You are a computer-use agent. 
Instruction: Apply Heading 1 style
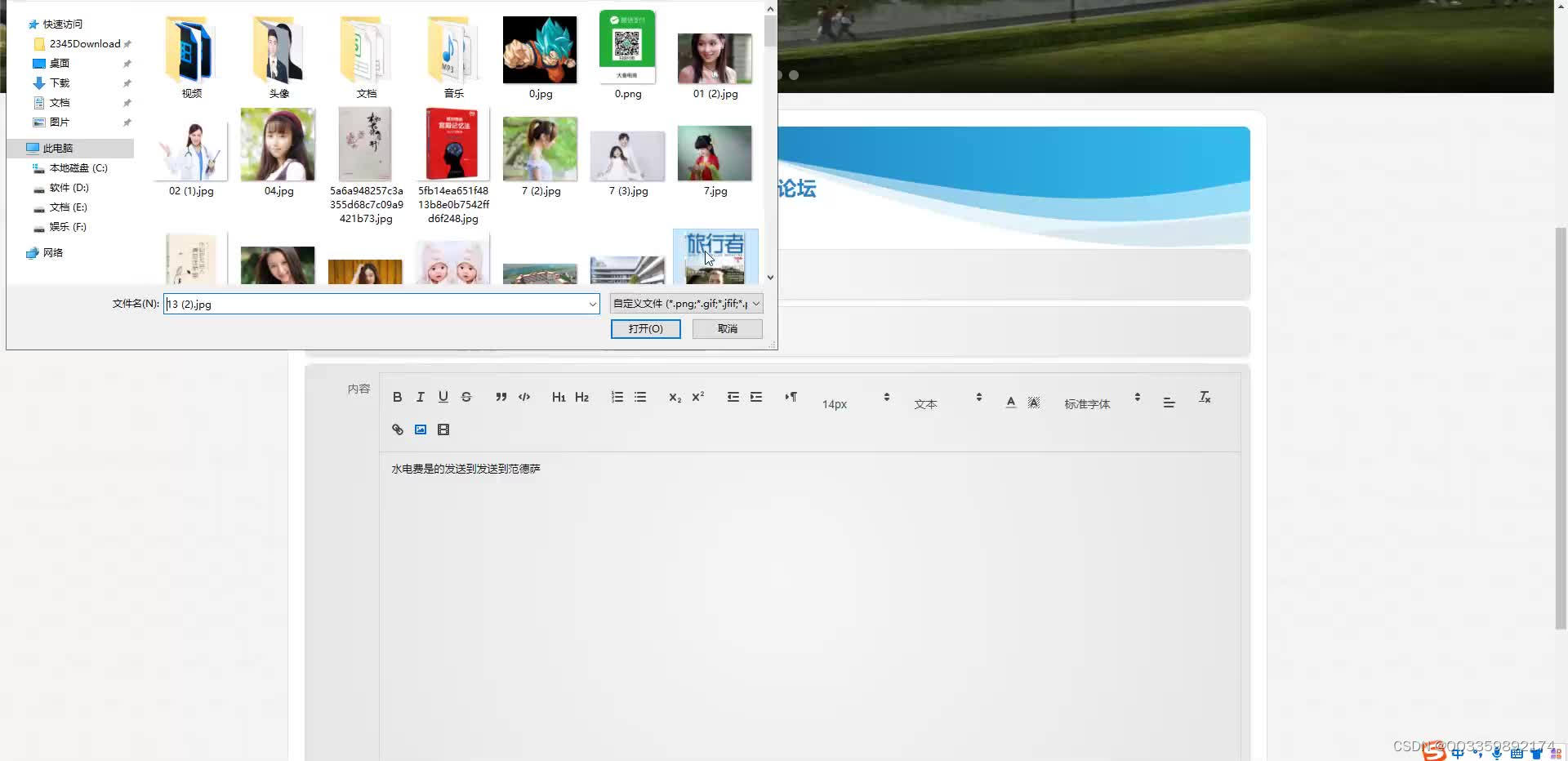click(559, 397)
